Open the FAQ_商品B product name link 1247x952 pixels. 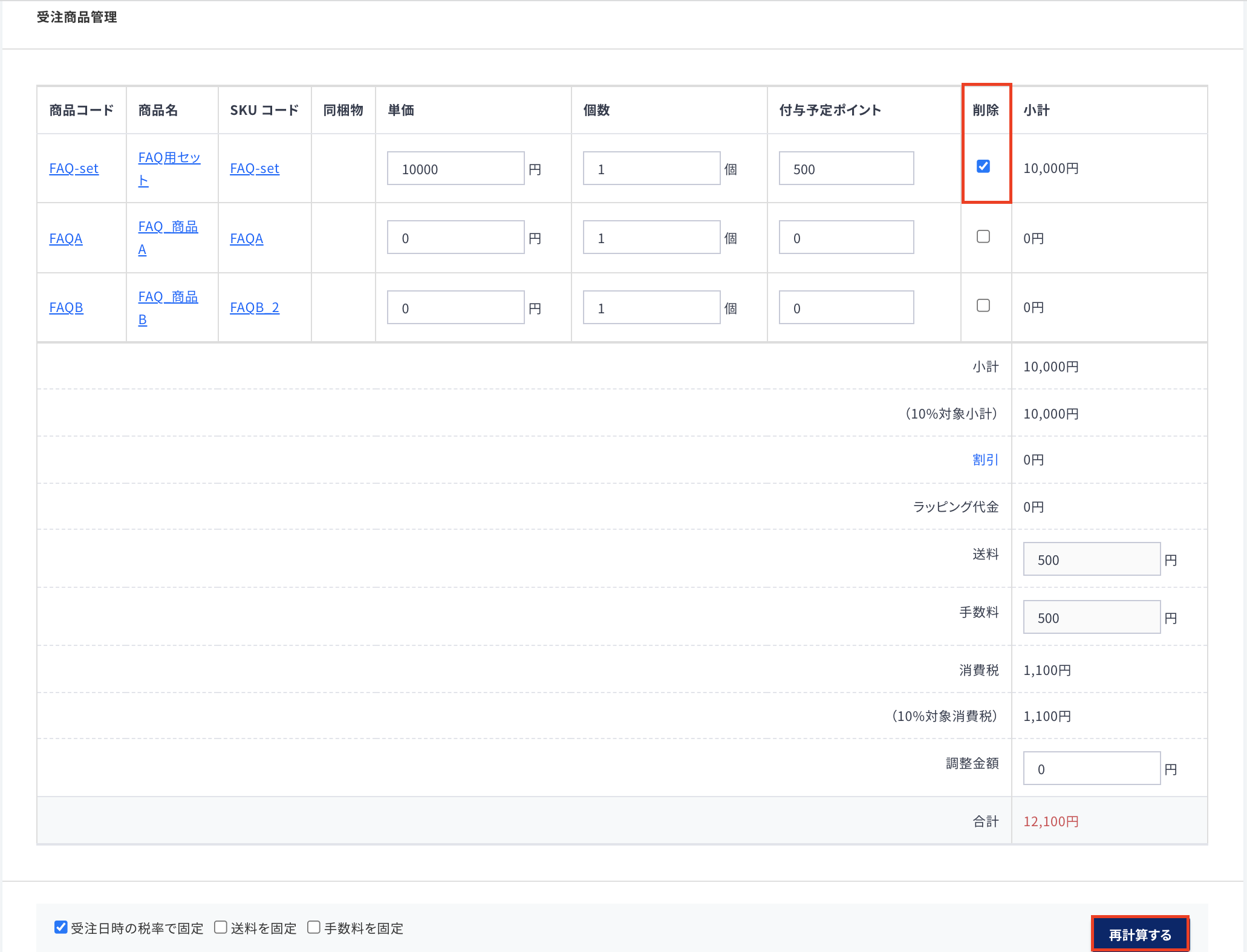click(x=168, y=308)
